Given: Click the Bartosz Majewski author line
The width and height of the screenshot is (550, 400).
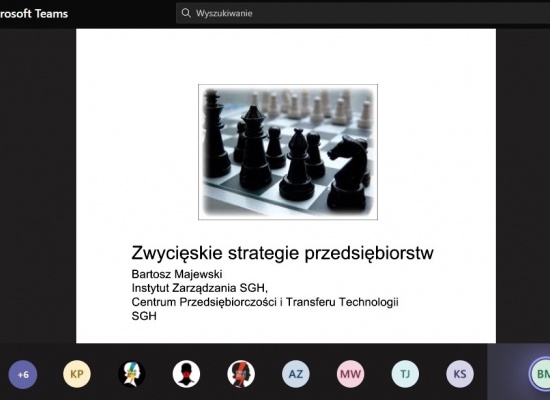Looking at the screenshot, I should tap(177, 274).
